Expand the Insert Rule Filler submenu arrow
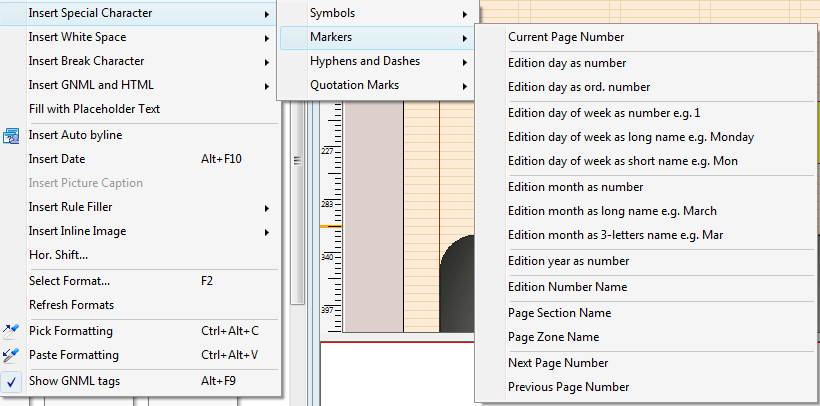 267,208
